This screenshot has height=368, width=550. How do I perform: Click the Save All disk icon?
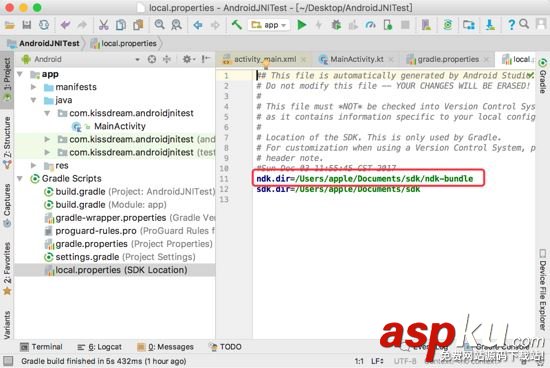[27, 25]
